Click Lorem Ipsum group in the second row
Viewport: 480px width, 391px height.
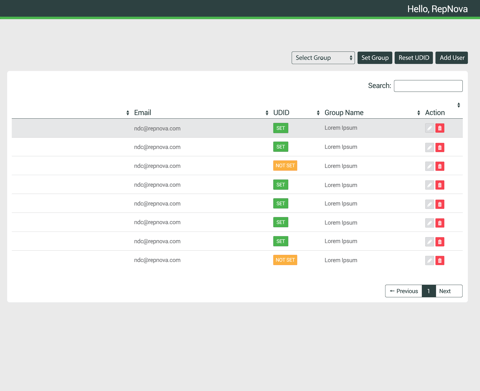(341, 147)
